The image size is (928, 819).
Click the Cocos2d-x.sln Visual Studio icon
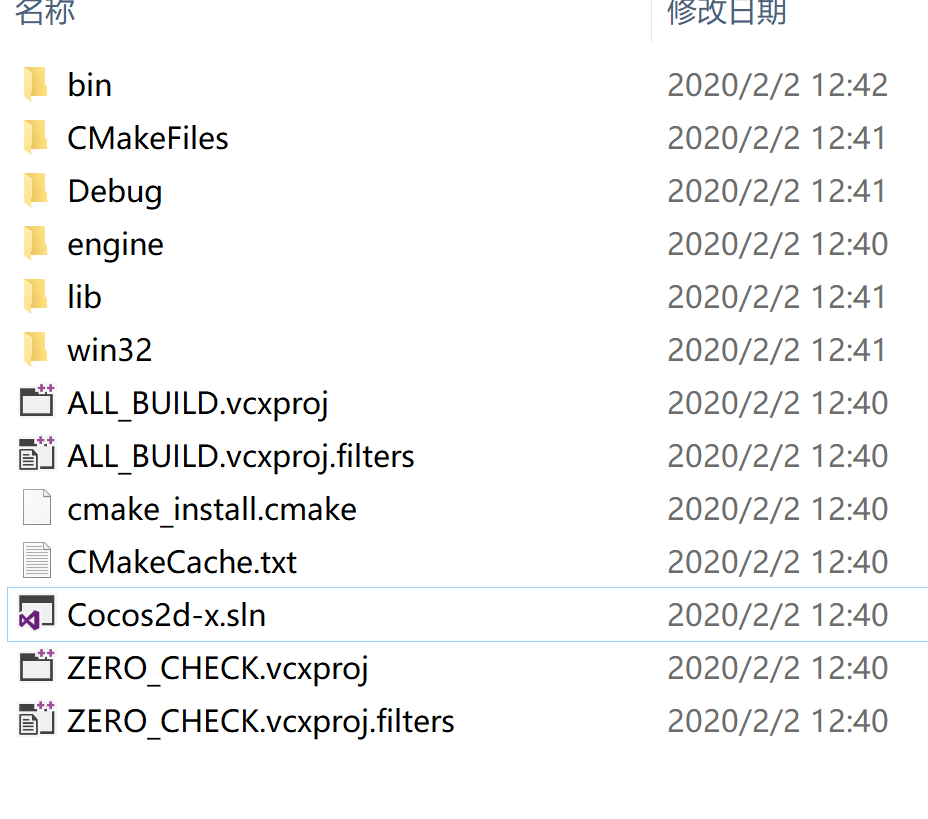(x=37, y=613)
